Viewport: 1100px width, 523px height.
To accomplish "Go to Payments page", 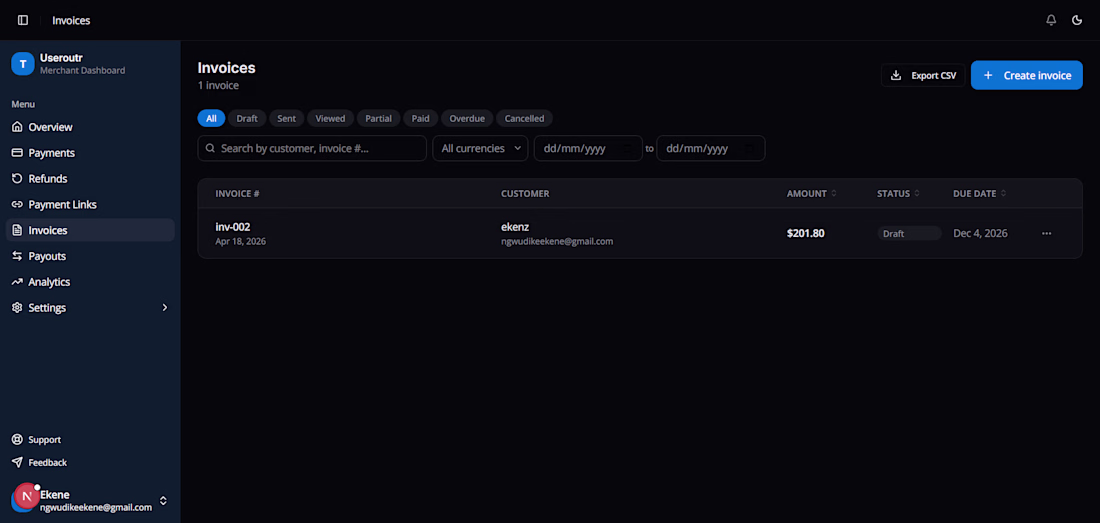I will point(90,153).
